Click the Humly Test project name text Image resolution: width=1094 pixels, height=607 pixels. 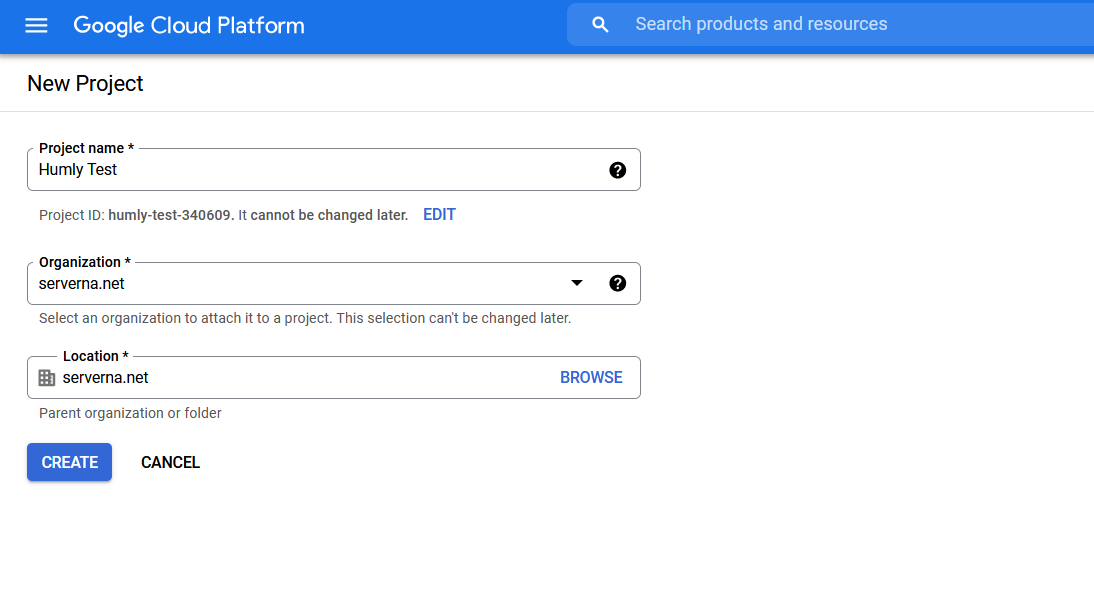click(78, 169)
